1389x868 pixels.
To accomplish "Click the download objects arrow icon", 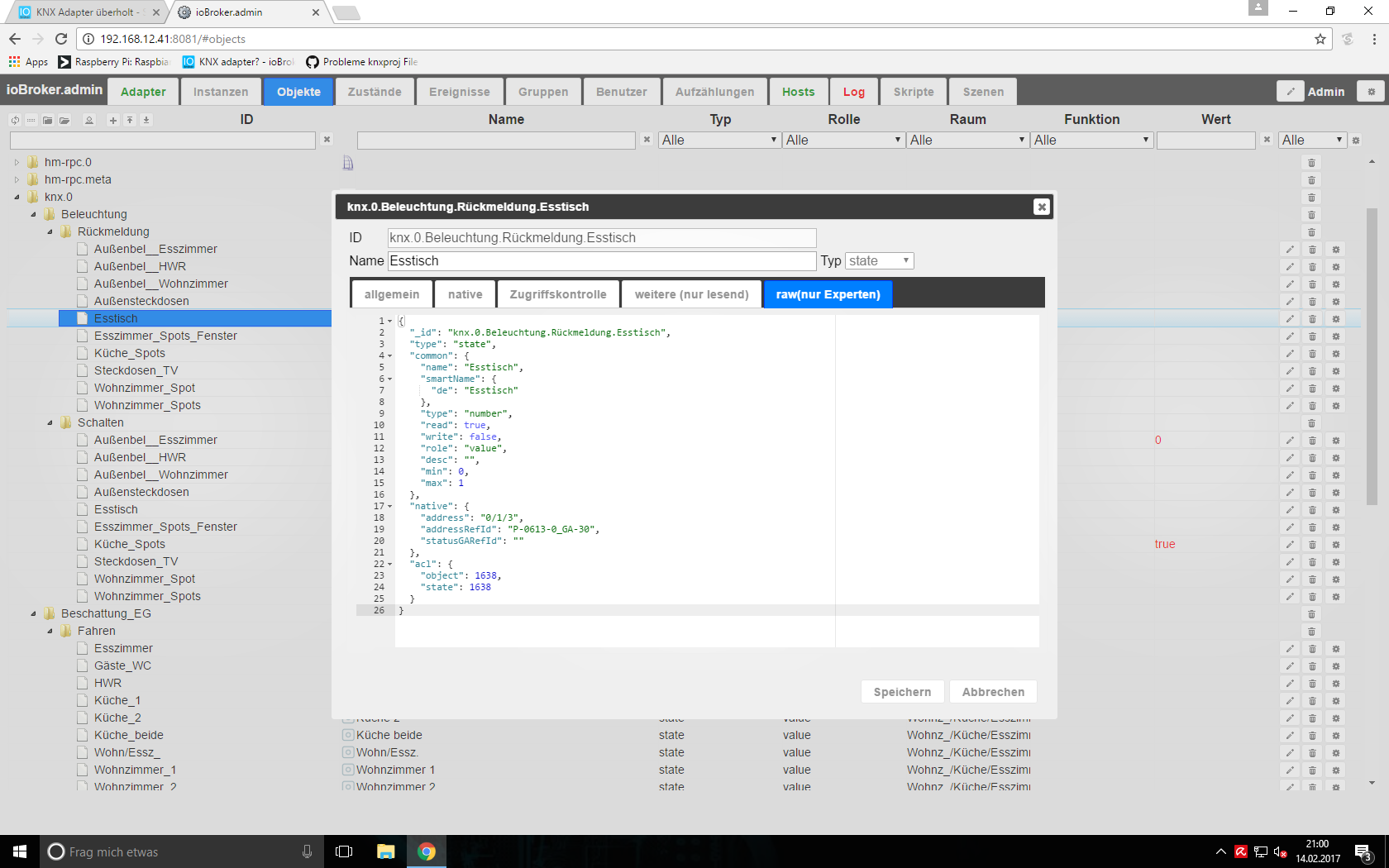I will pyautogui.click(x=146, y=120).
